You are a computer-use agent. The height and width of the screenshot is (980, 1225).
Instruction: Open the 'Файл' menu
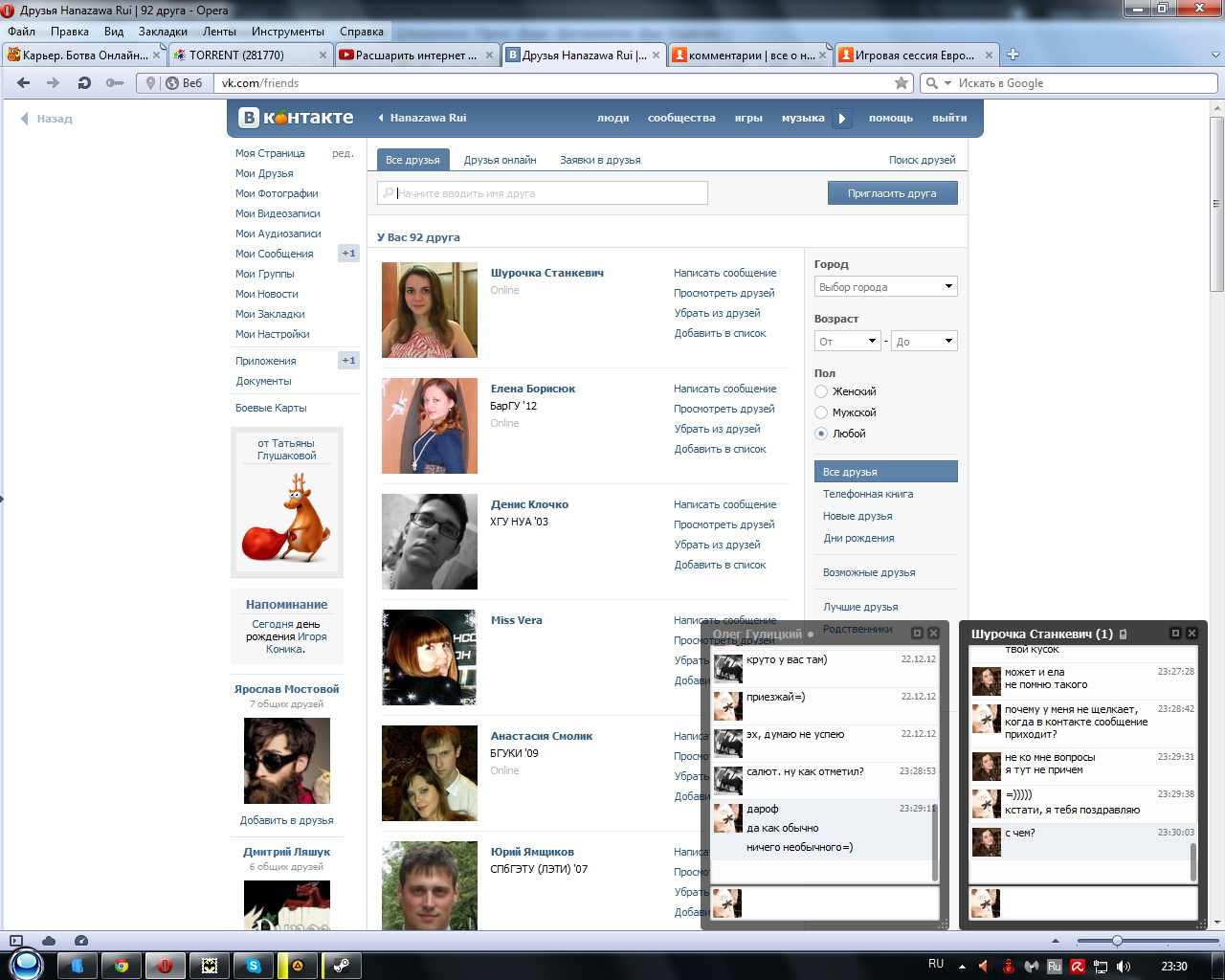21,32
